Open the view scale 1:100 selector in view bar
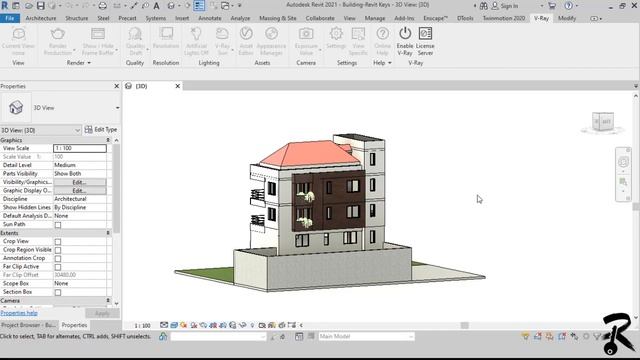640x360 pixels. coord(142,325)
